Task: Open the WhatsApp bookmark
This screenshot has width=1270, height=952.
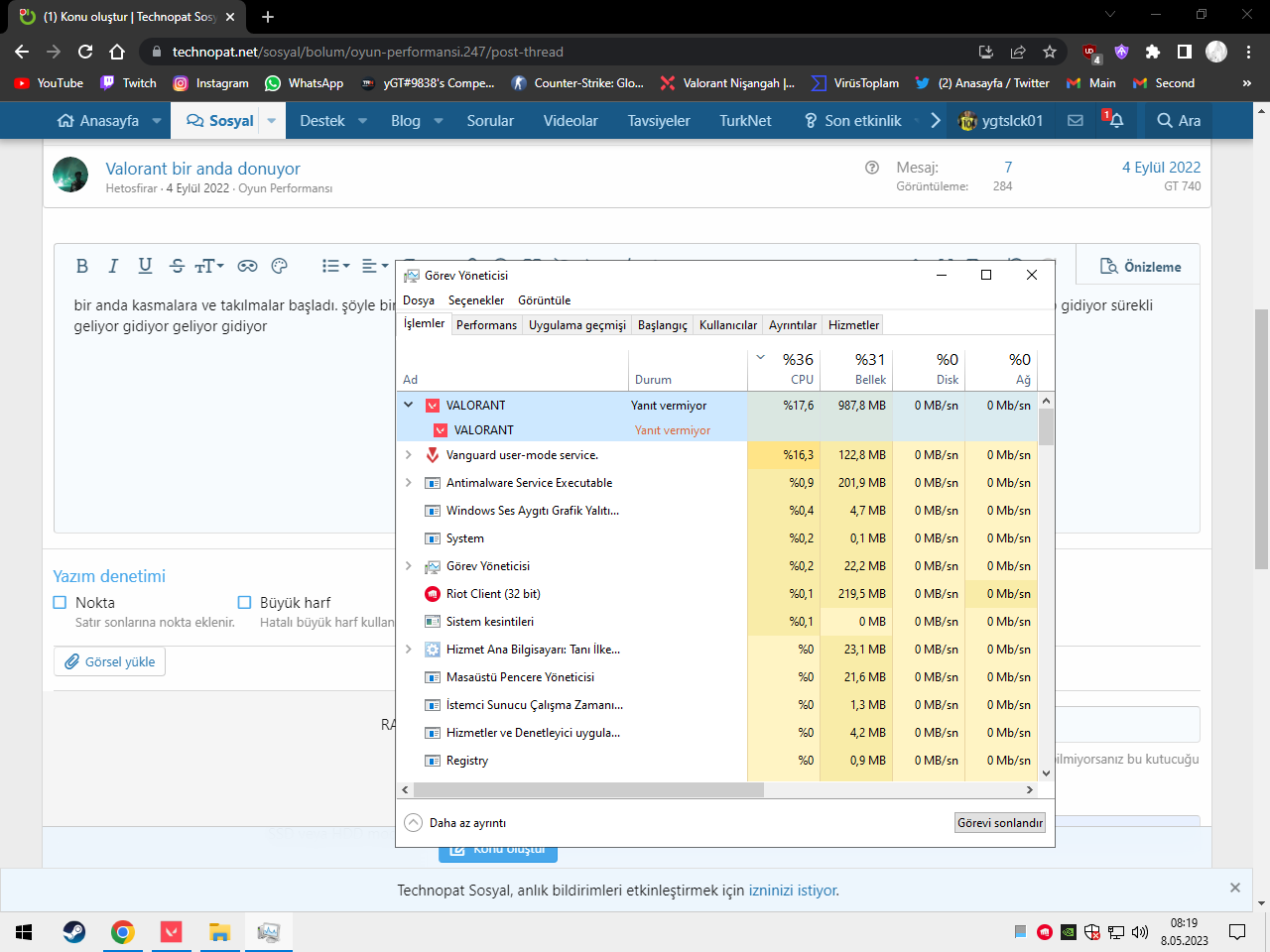Action: click(304, 83)
